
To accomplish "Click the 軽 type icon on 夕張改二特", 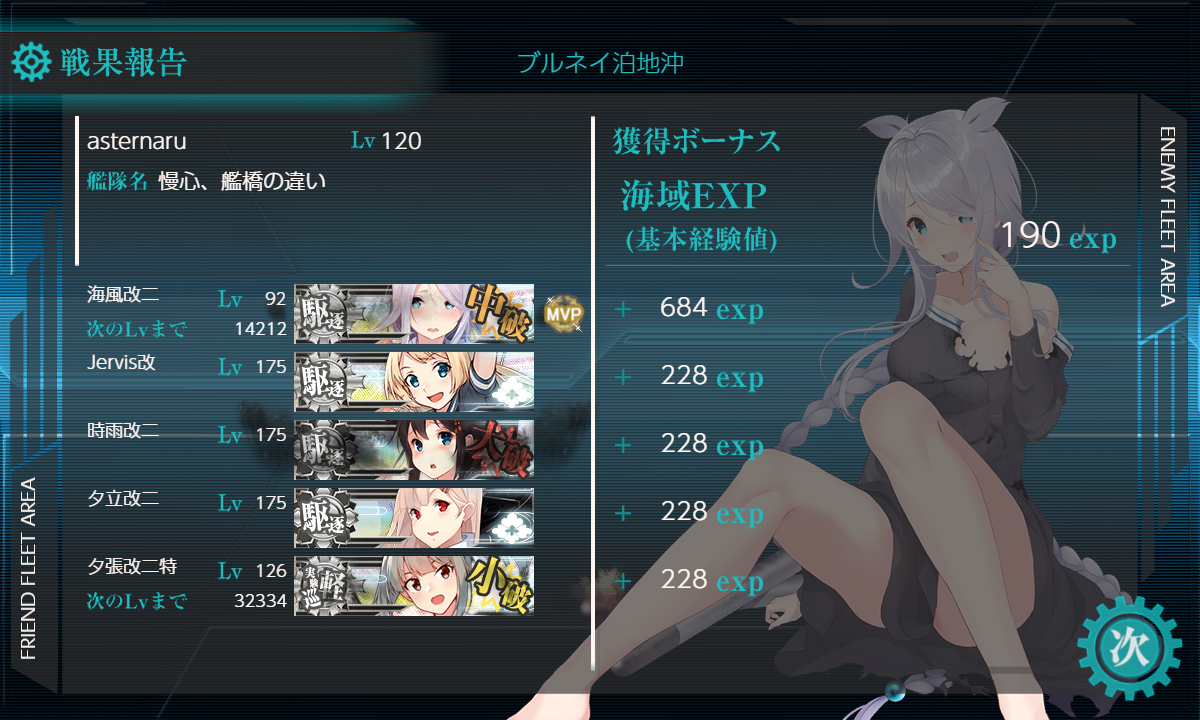I will [323, 586].
